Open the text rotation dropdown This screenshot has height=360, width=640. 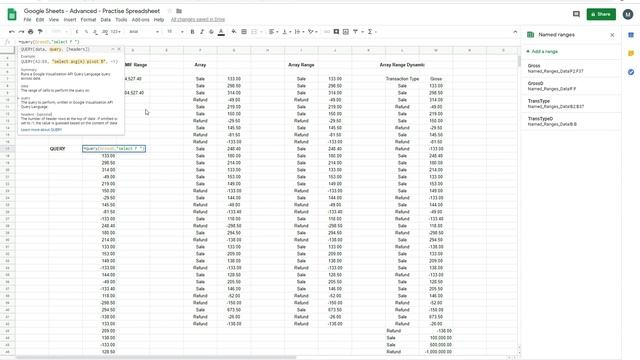coord(313,31)
